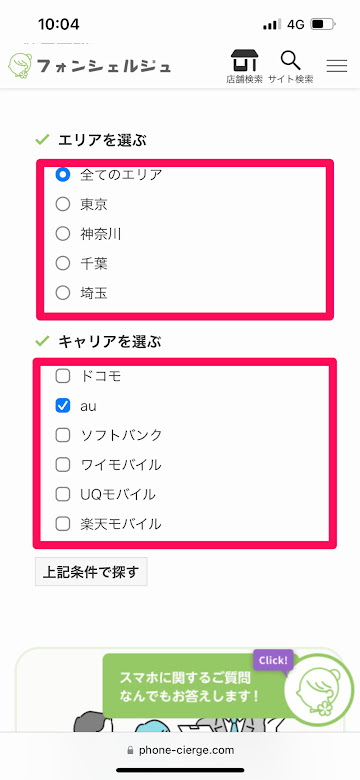Tap the phone-cierge.com address bar
360x780 pixels.
180,750
